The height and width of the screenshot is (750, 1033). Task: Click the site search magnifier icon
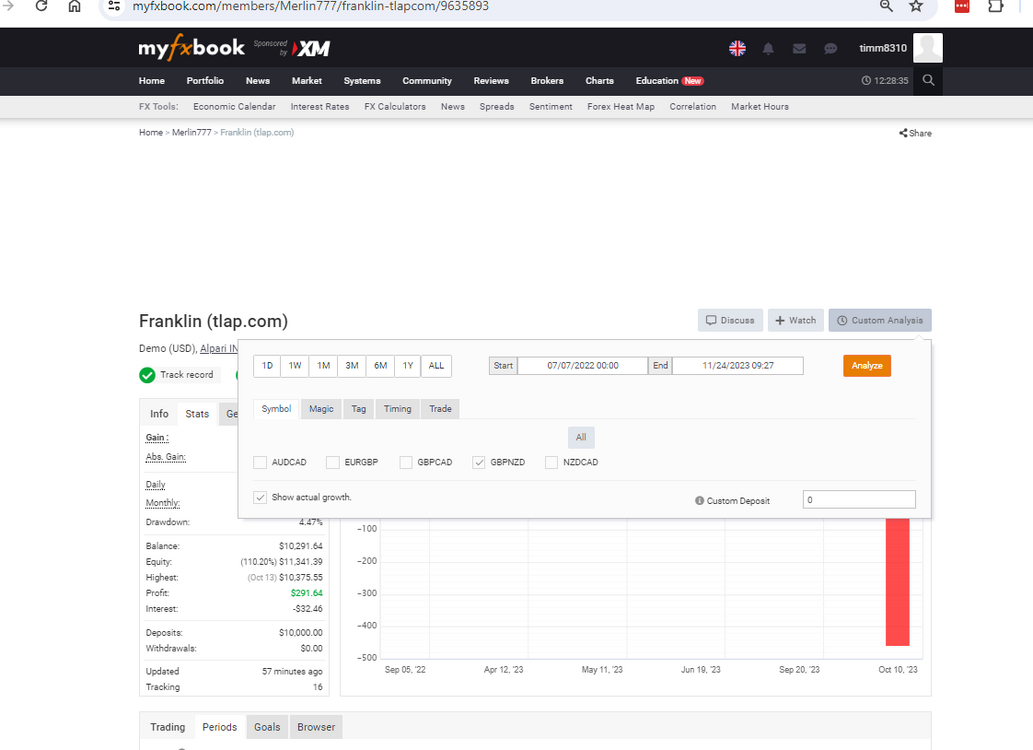point(928,80)
